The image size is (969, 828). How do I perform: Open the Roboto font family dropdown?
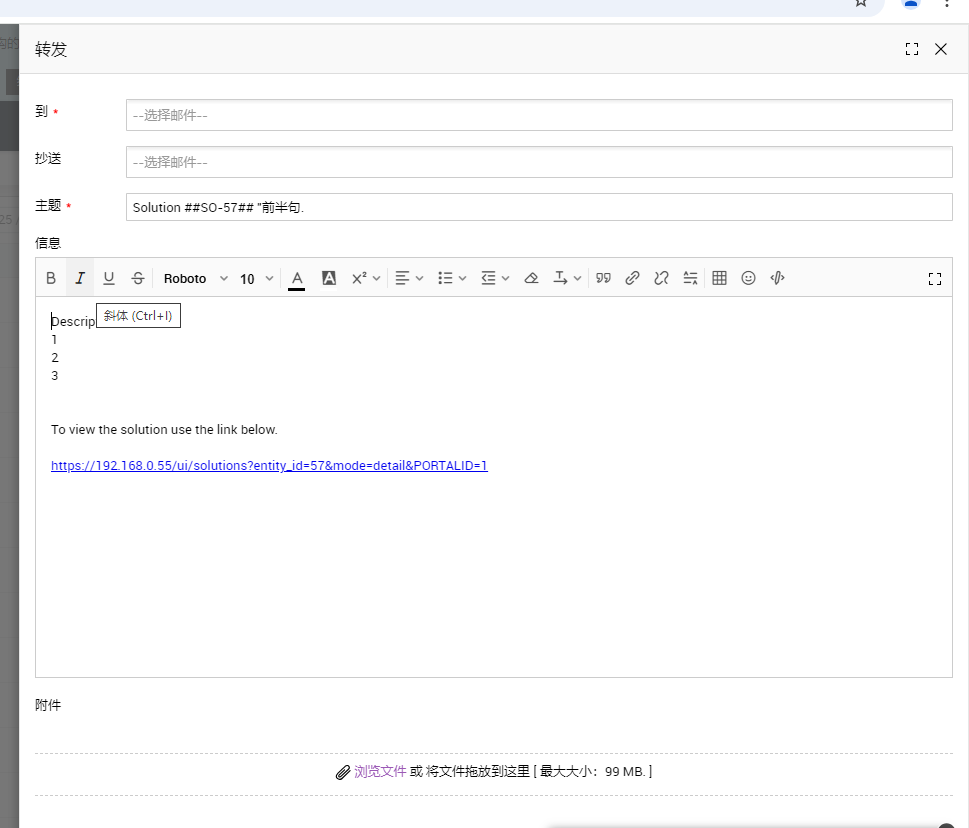coord(196,279)
